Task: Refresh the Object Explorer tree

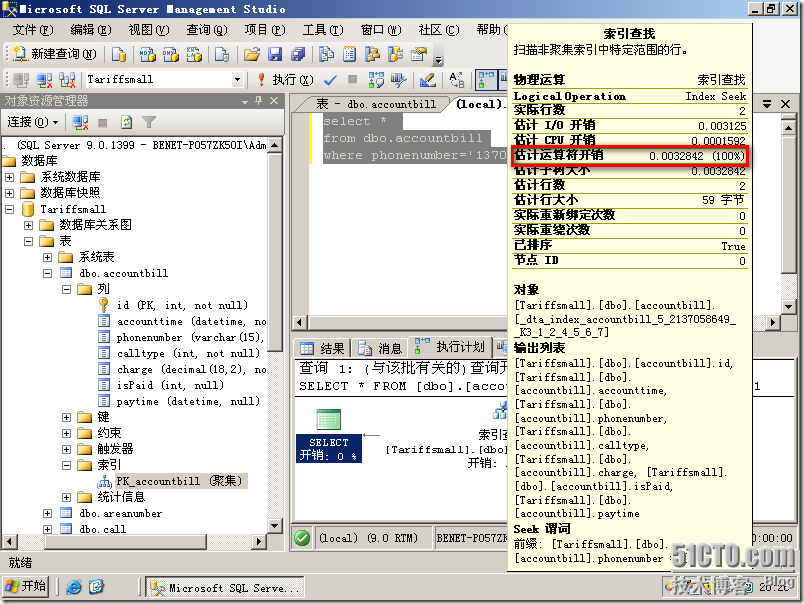Action: pos(126,122)
